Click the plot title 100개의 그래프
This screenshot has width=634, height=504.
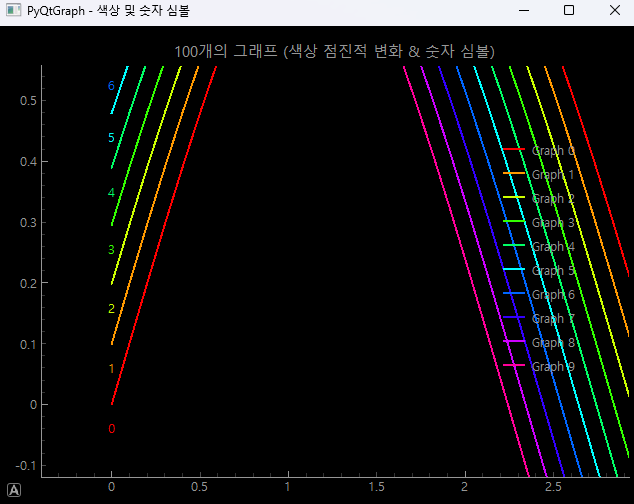point(334,51)
